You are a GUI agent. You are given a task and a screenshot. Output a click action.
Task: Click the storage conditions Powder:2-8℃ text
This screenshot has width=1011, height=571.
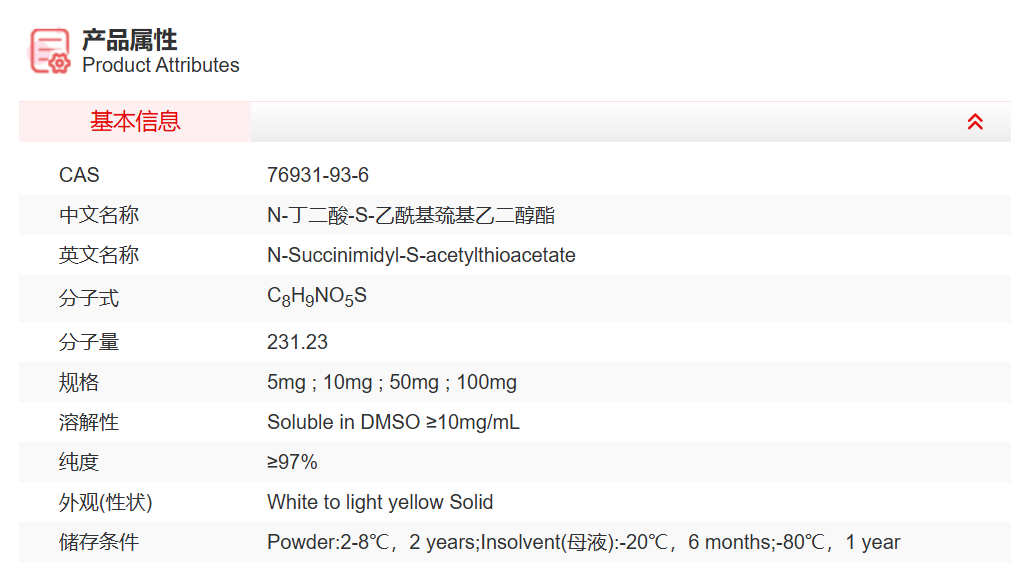click(583, 542)
